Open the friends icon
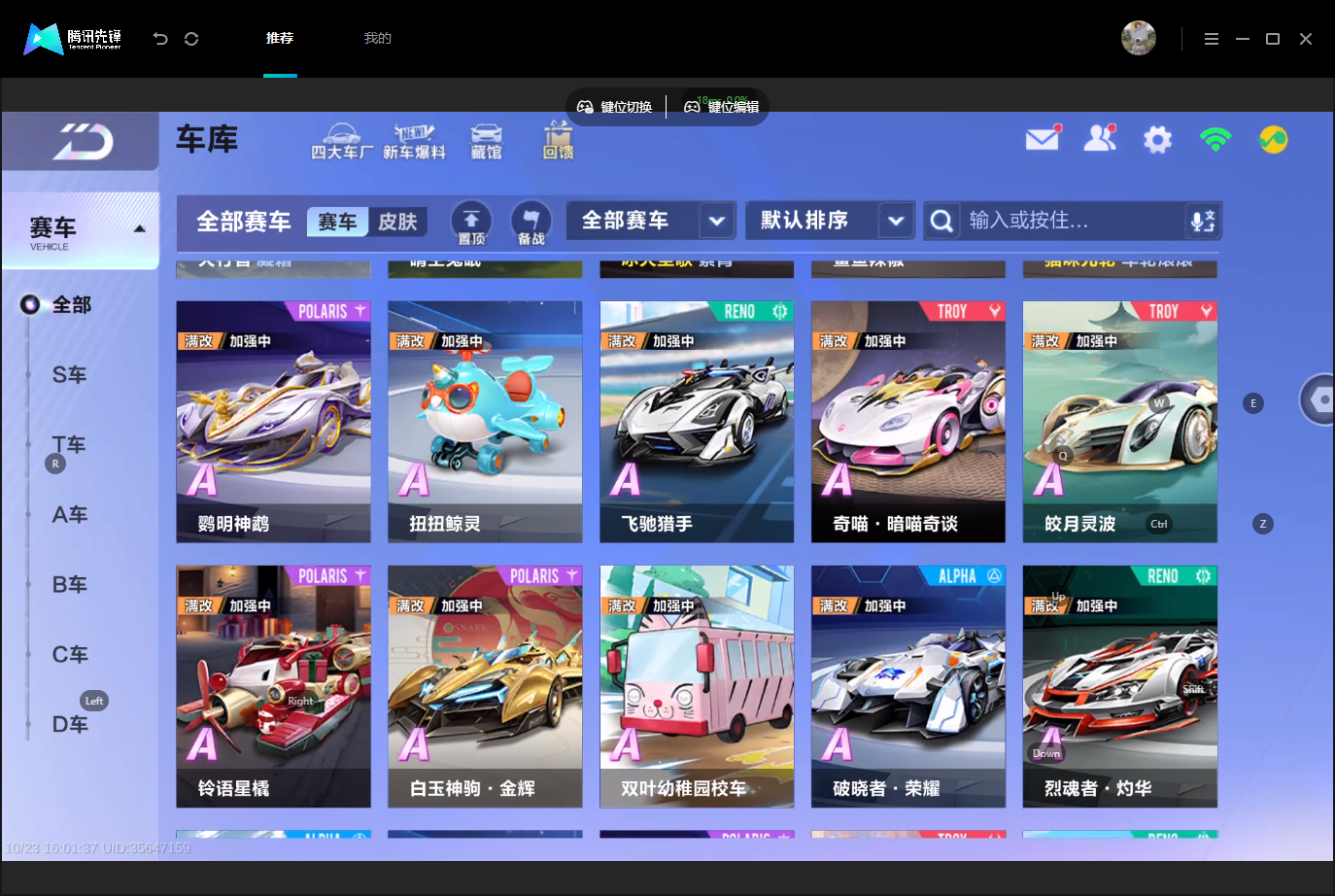Screen dimensions: 1335x896 (x=1100, y=139)
